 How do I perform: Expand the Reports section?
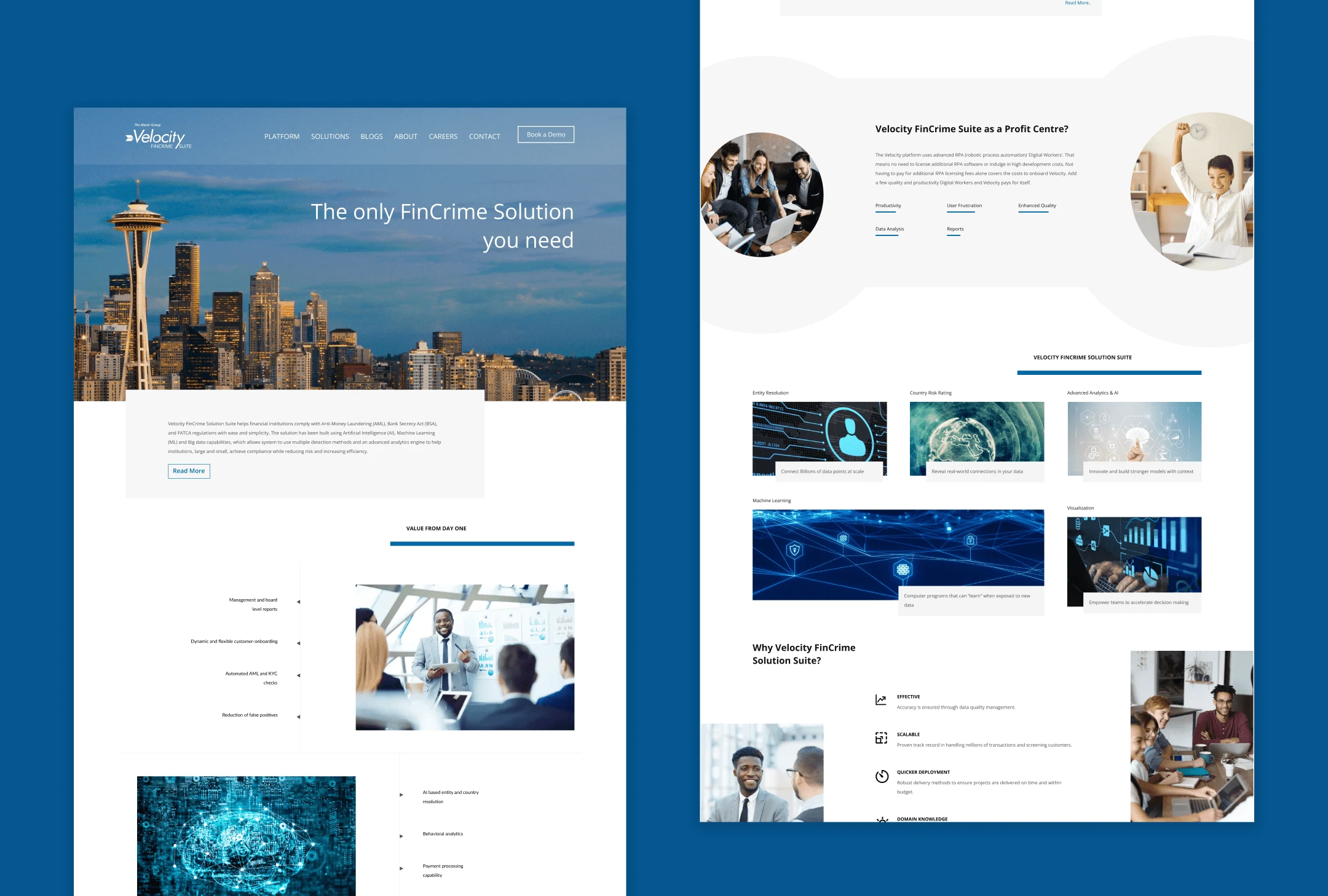(x=954, y=228)
